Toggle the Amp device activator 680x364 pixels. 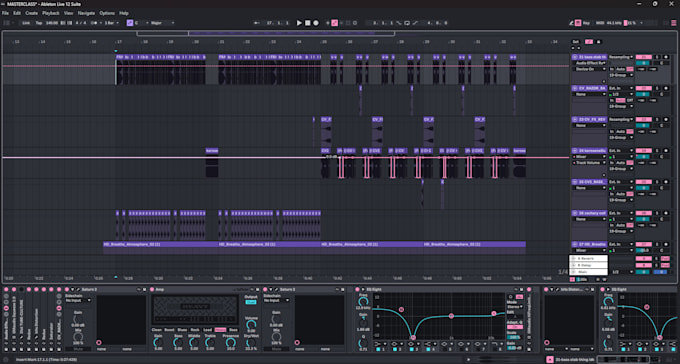coord(152,289)
